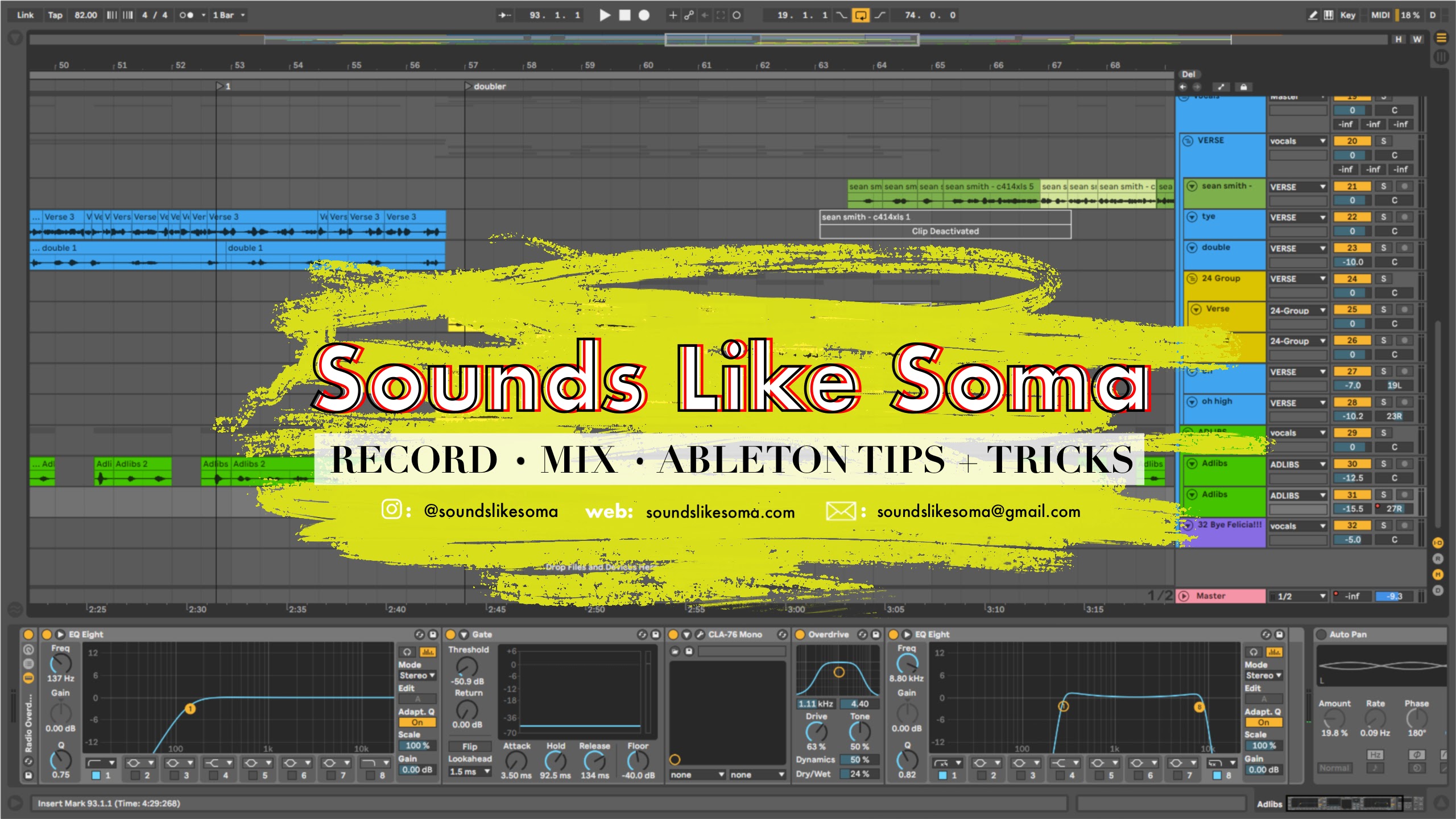Enable Draw Mode pencil icon
This screenshot has width=1456, height=819.
[x=1313, y=15]
